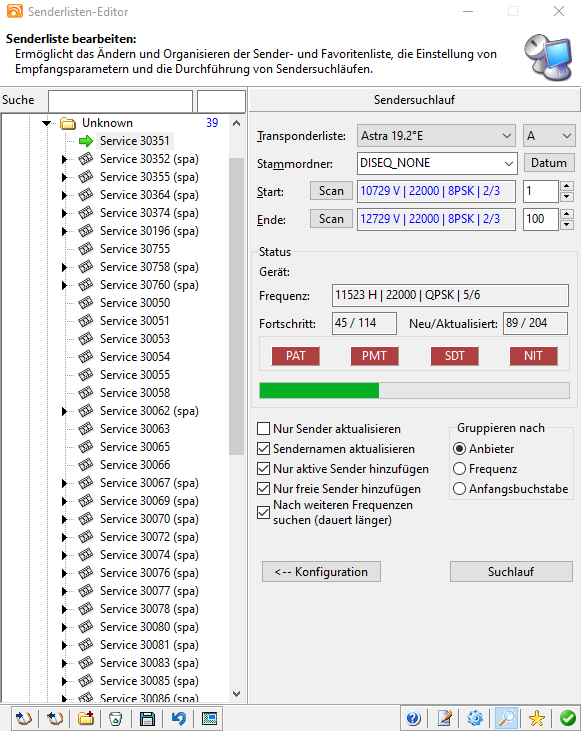This screenshot has height=731, width=581.
Task: Click the Suche text input field
Action: click(x=120, y=101)
